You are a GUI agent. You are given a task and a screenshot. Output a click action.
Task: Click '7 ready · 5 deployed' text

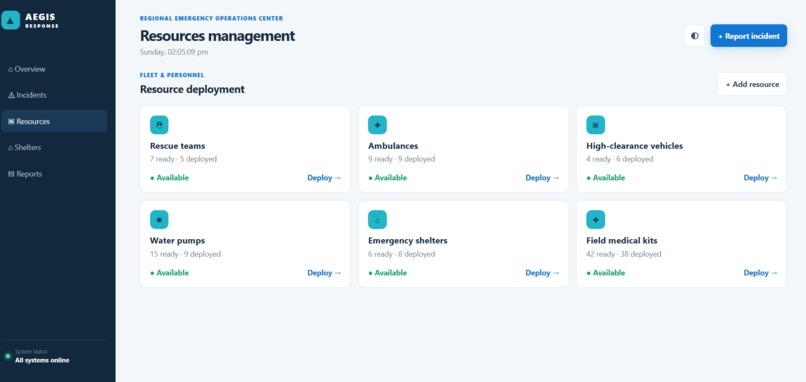[183, 159]
